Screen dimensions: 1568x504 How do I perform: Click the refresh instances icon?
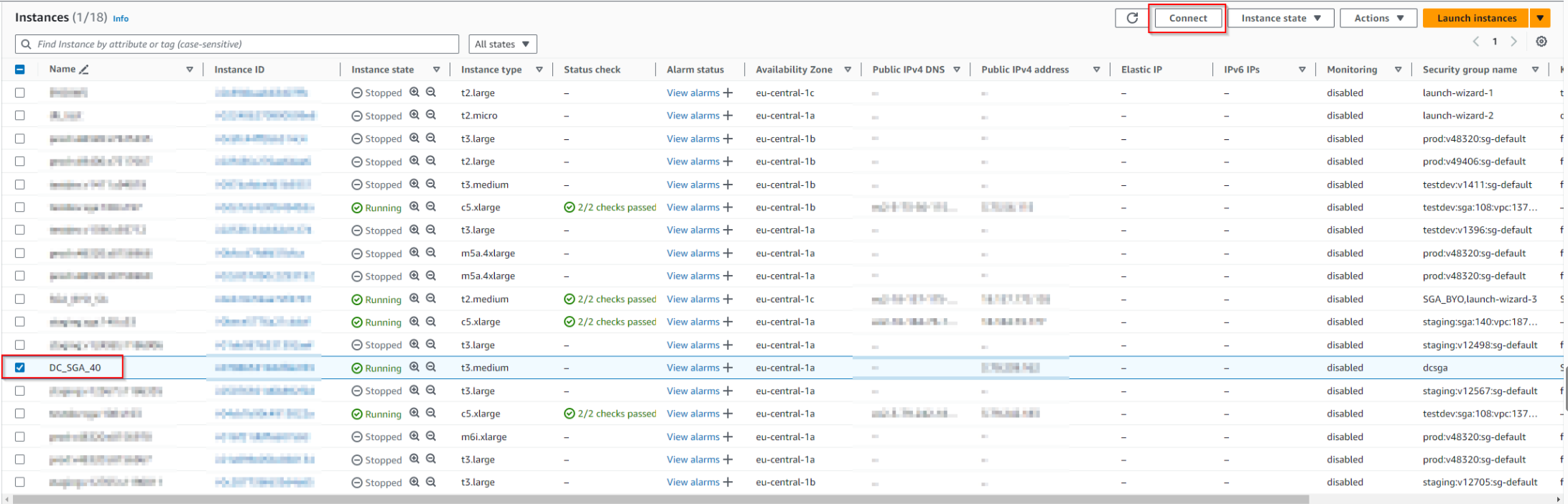pyautogui.click(x=1132, y=18)
